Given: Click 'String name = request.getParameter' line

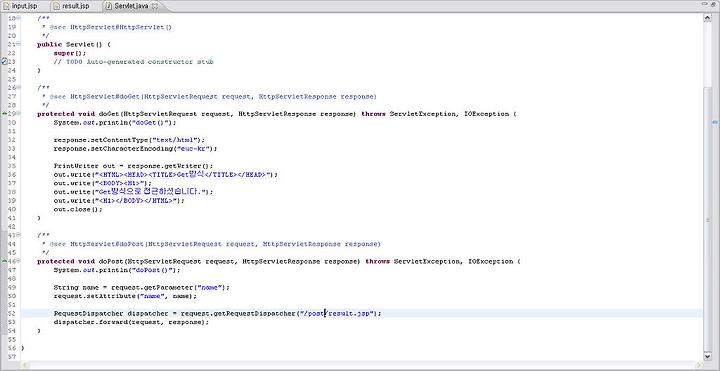Looking at the screenshot, I should pyautogui.click(x=141, y=287).
